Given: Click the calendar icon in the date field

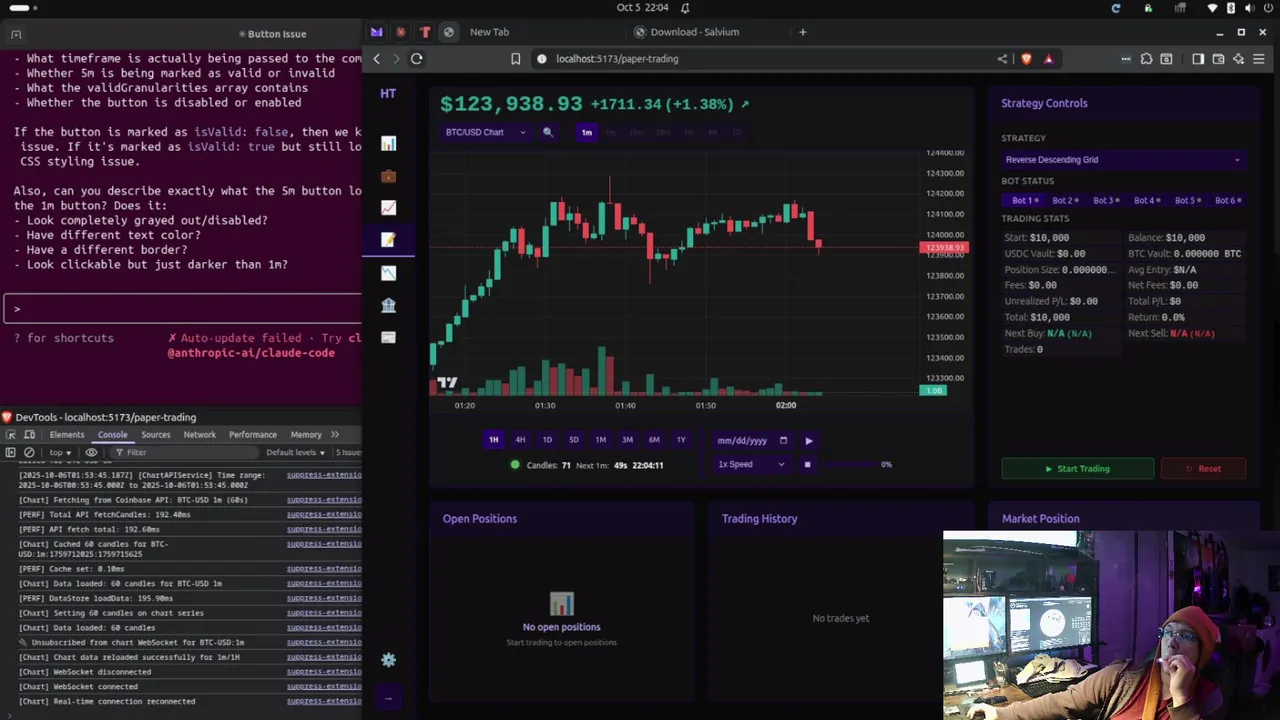Looking at the screenshot, I should click(783, 440).
